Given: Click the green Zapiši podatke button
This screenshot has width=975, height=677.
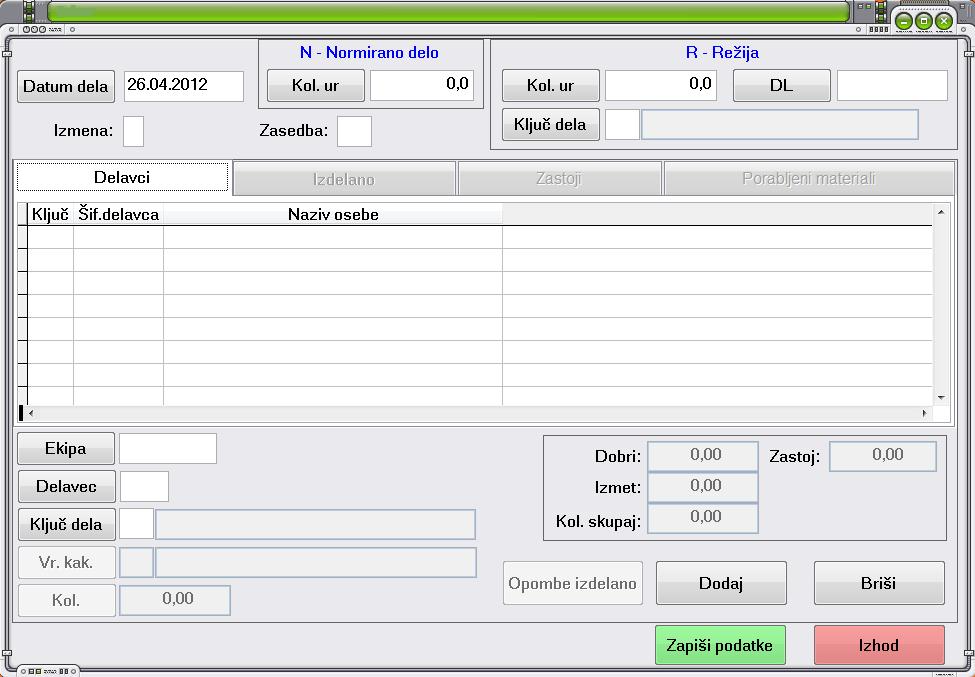Looking at the screenshot, I should point(720,645).
